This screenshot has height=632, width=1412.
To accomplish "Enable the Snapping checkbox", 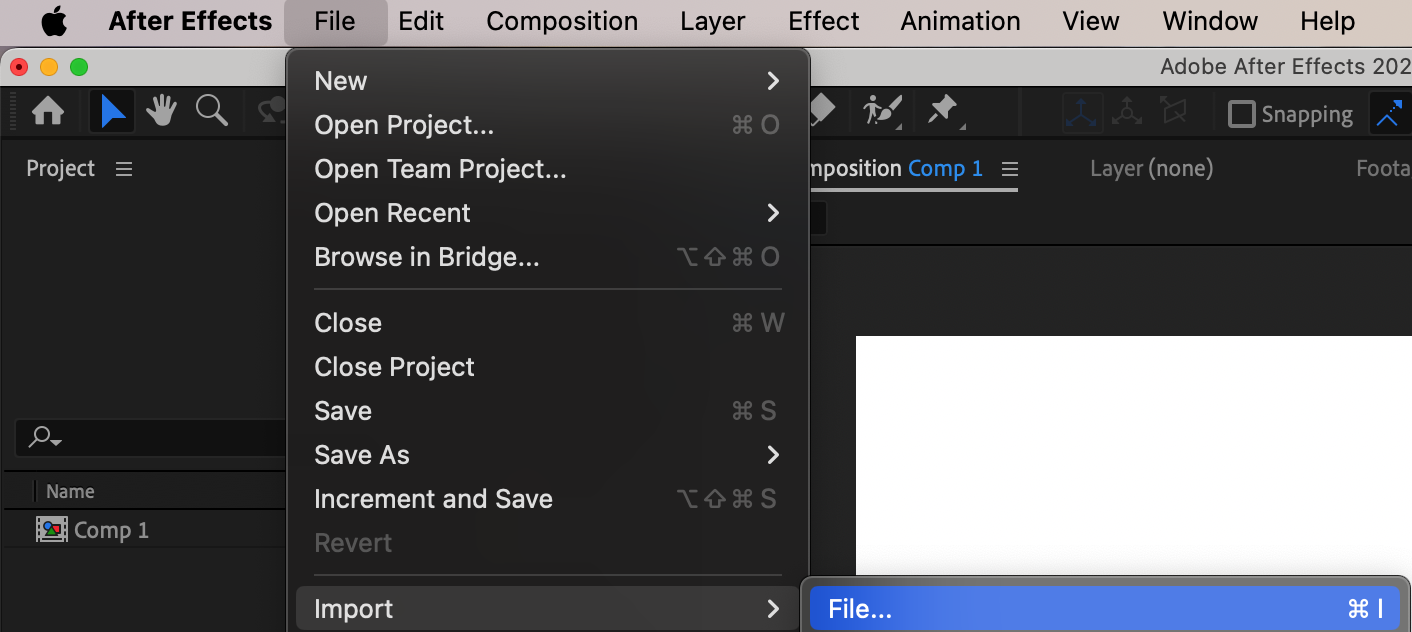I will (1241, 114).
